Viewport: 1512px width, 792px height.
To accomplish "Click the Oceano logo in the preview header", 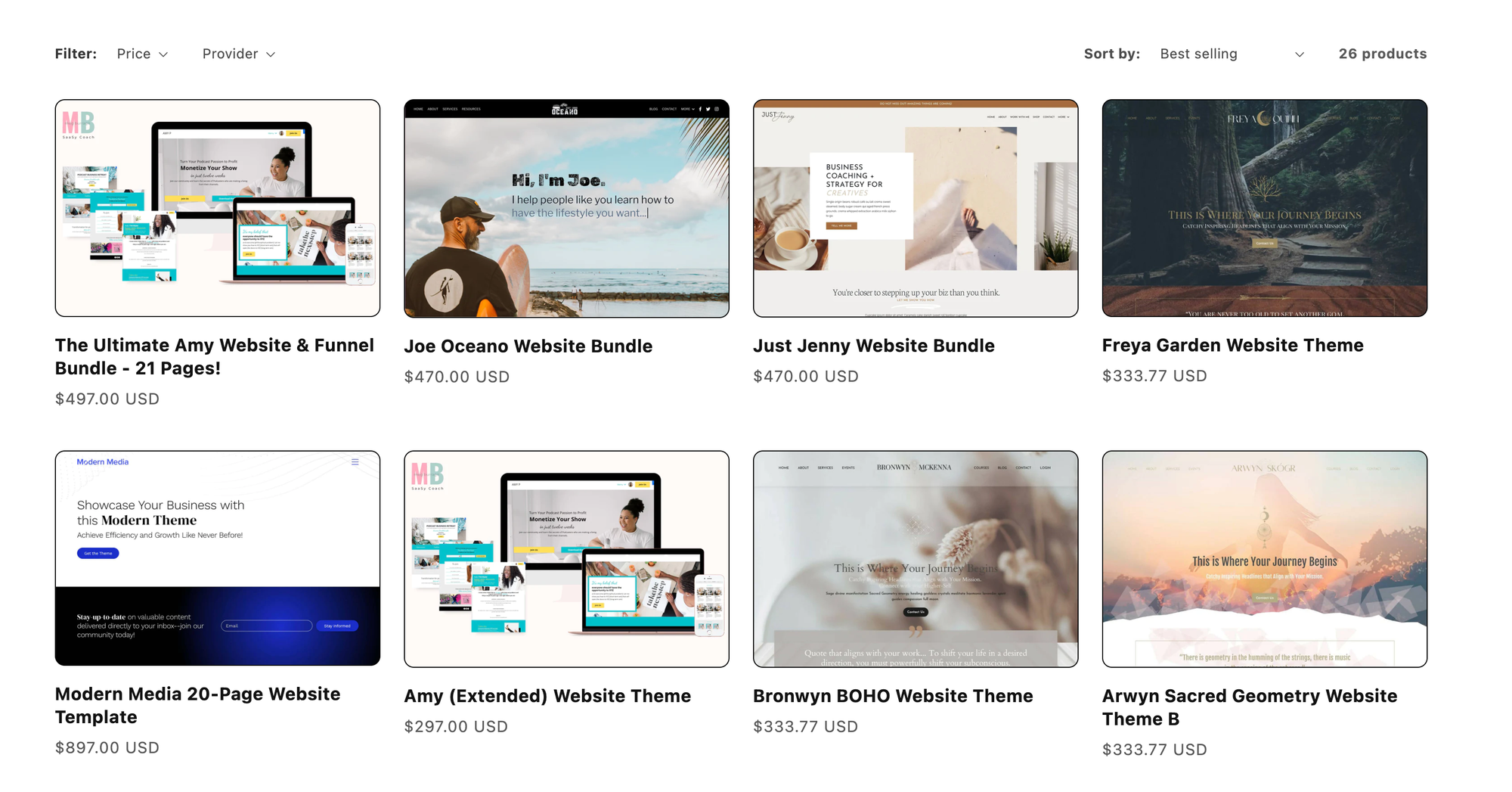I will click(x=566, y=107).
